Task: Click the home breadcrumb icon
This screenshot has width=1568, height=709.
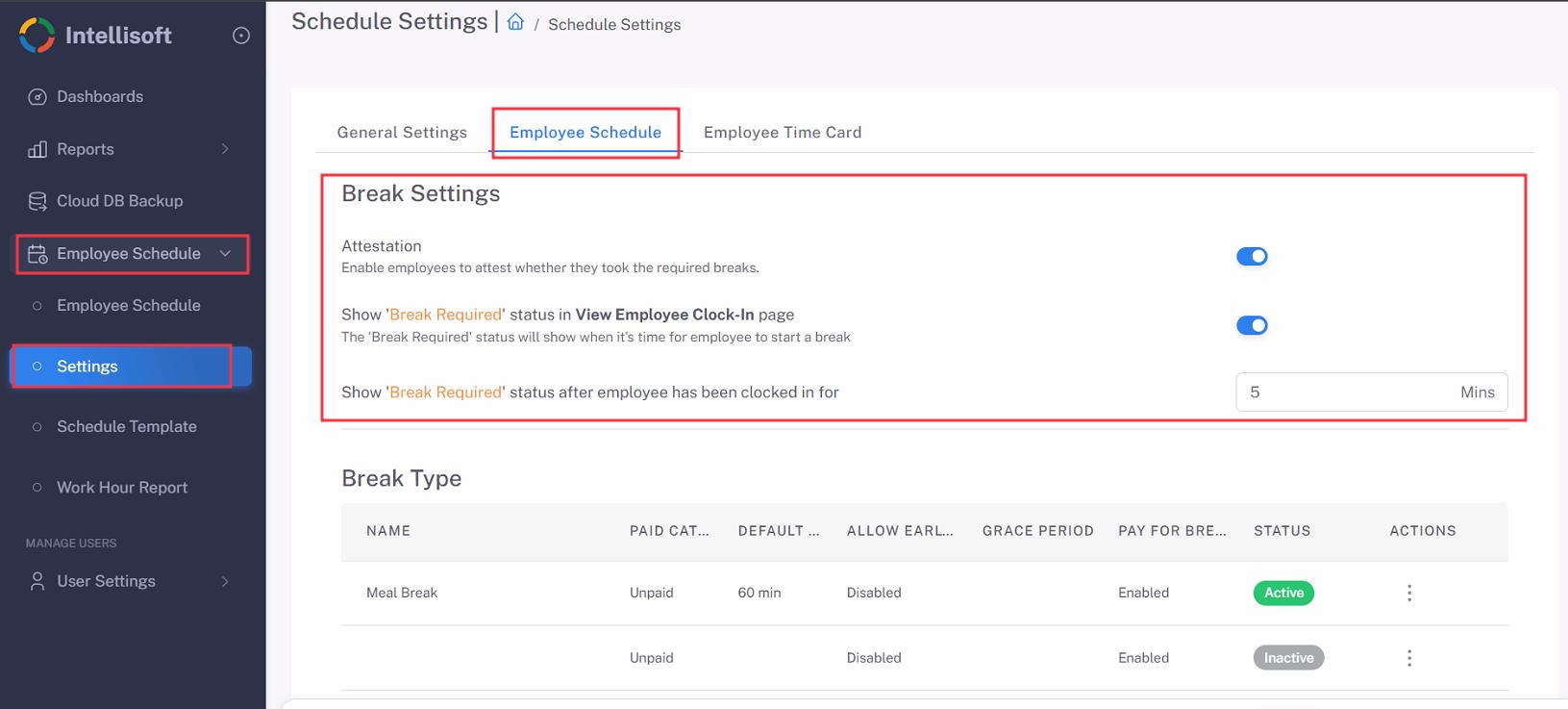Action: (x=515, y=23)
